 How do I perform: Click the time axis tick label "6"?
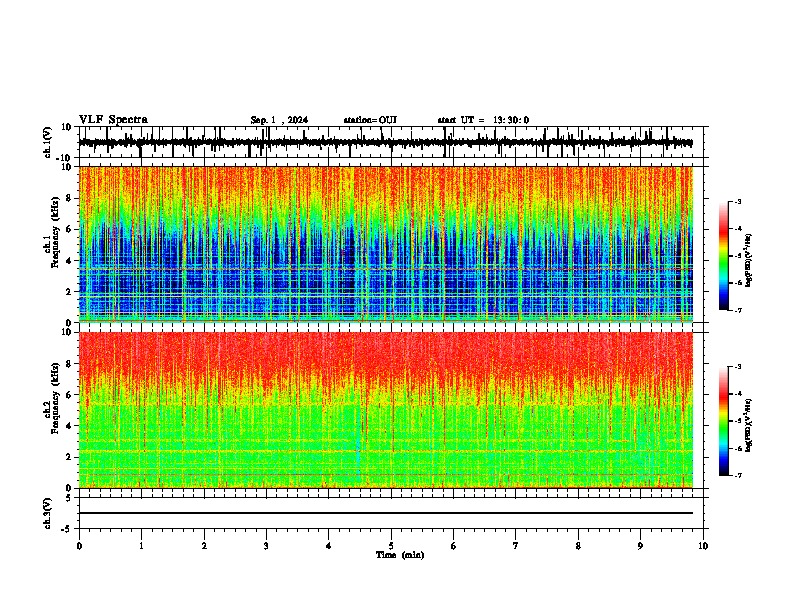pos(454,546)
